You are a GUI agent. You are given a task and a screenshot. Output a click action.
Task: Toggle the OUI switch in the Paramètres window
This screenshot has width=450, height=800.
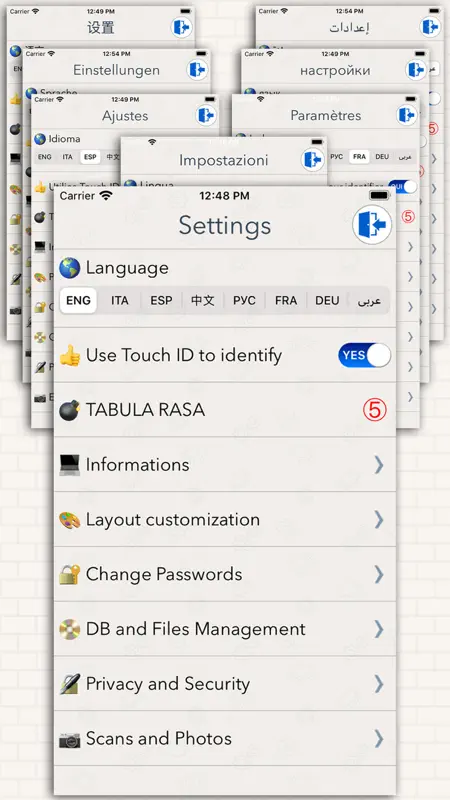point(402,187)
